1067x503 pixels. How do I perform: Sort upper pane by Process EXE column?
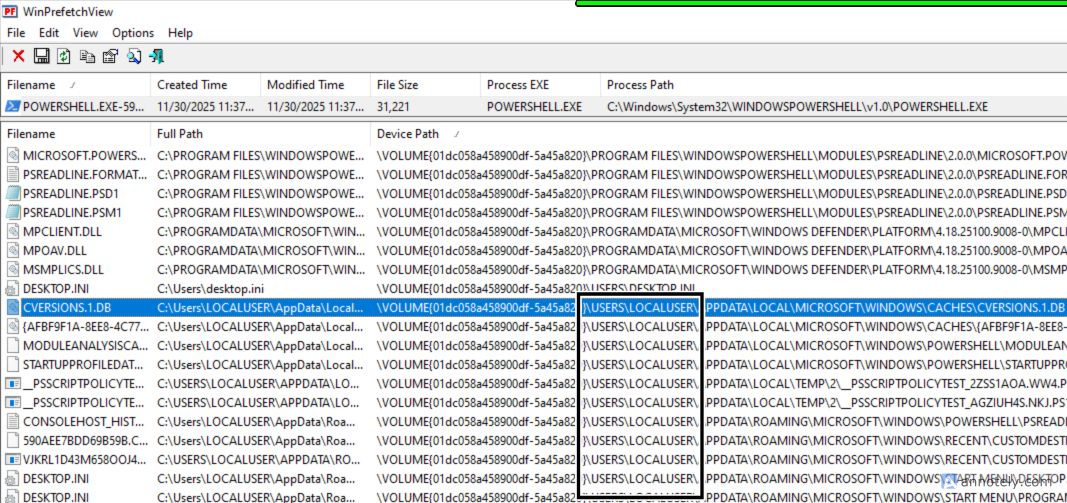point(540,85)
